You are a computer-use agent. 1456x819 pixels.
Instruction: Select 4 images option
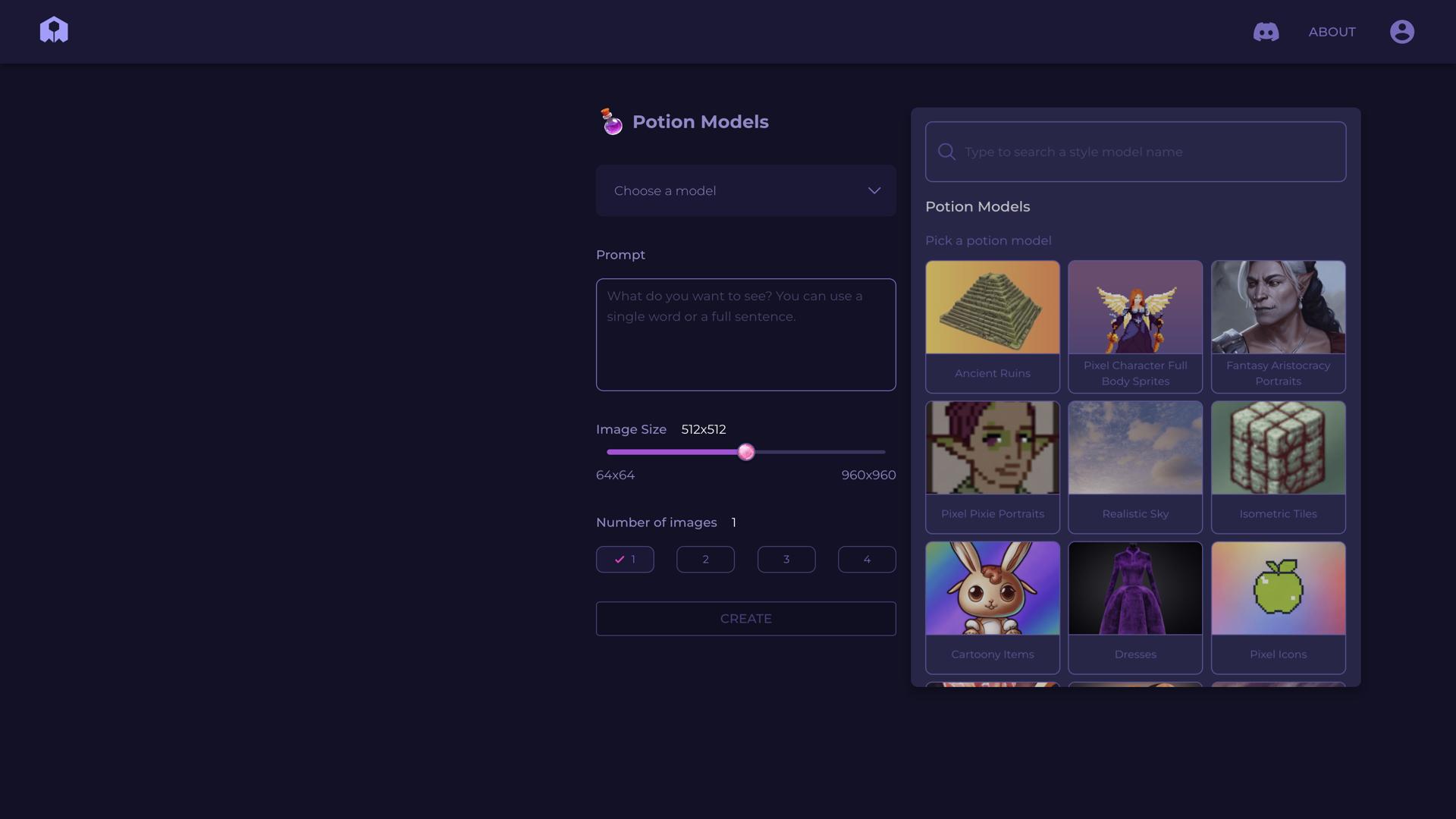coord(866,560)
